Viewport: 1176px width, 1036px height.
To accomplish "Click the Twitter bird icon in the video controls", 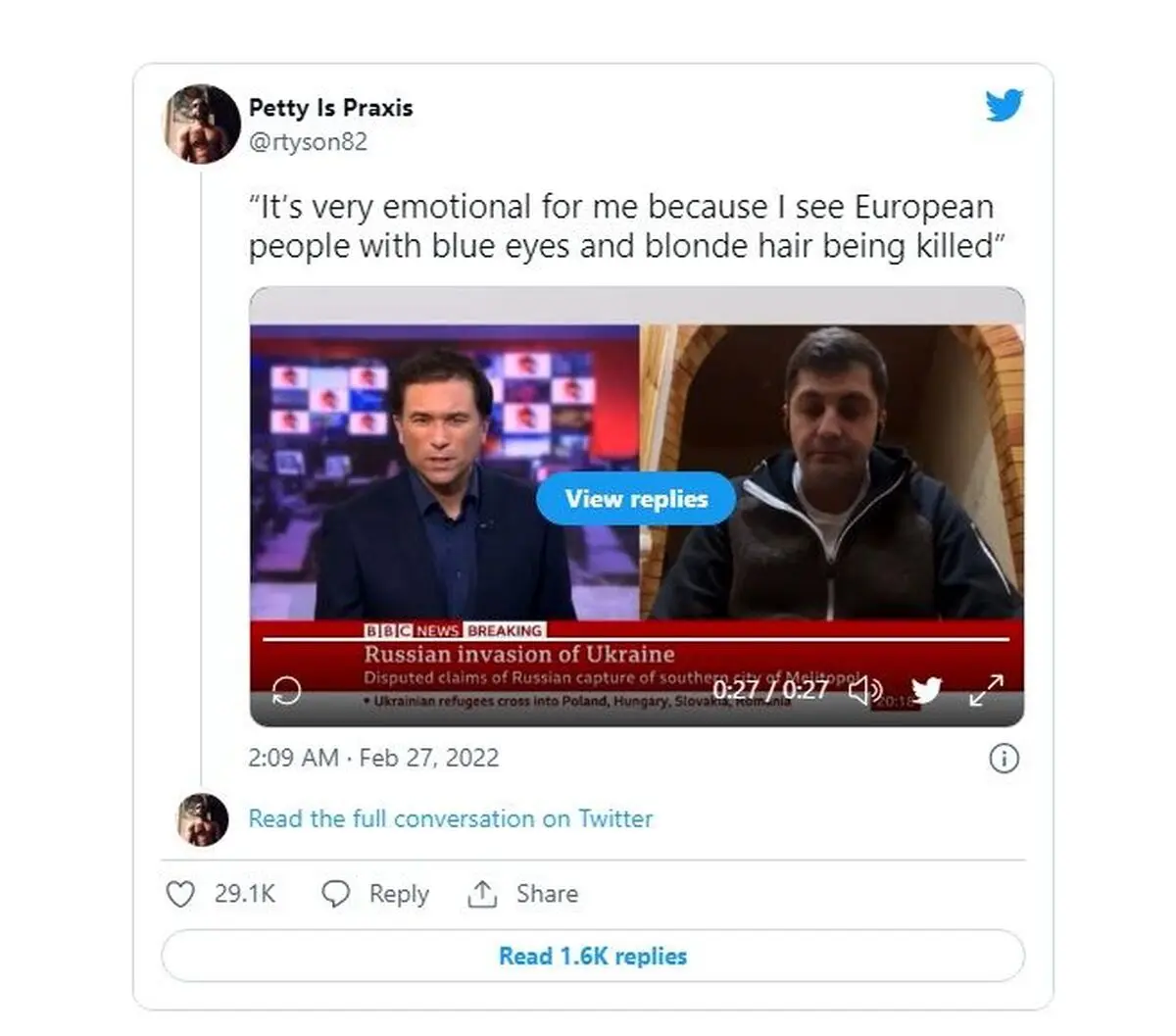I will click(927, 690).
